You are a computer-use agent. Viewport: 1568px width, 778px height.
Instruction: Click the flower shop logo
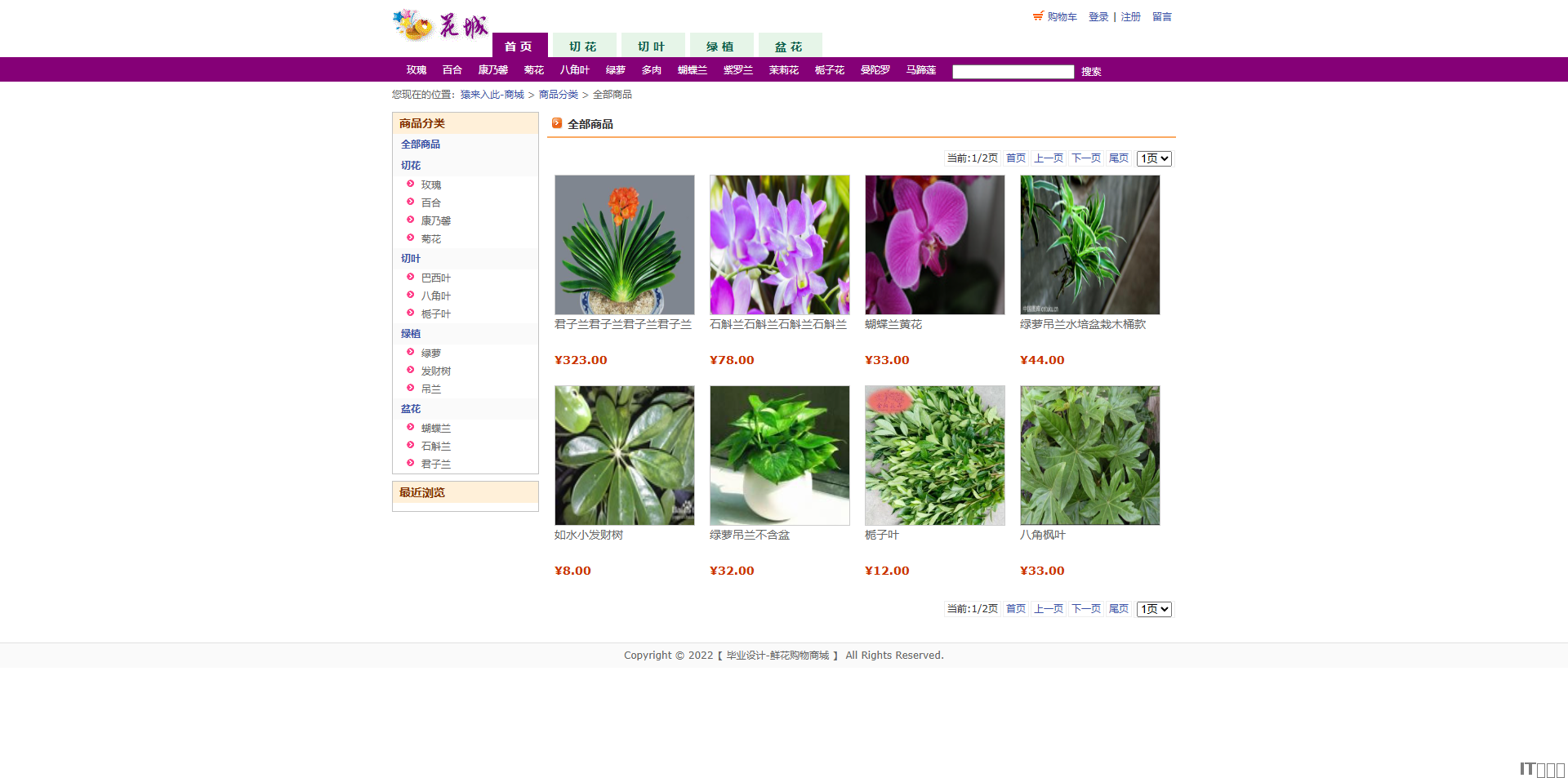point(440,26)
